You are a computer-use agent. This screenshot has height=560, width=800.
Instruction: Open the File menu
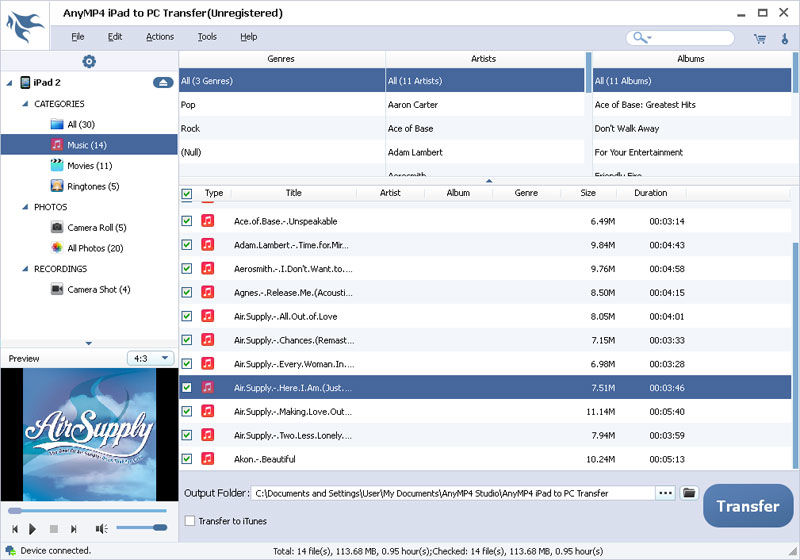[78, 37]
